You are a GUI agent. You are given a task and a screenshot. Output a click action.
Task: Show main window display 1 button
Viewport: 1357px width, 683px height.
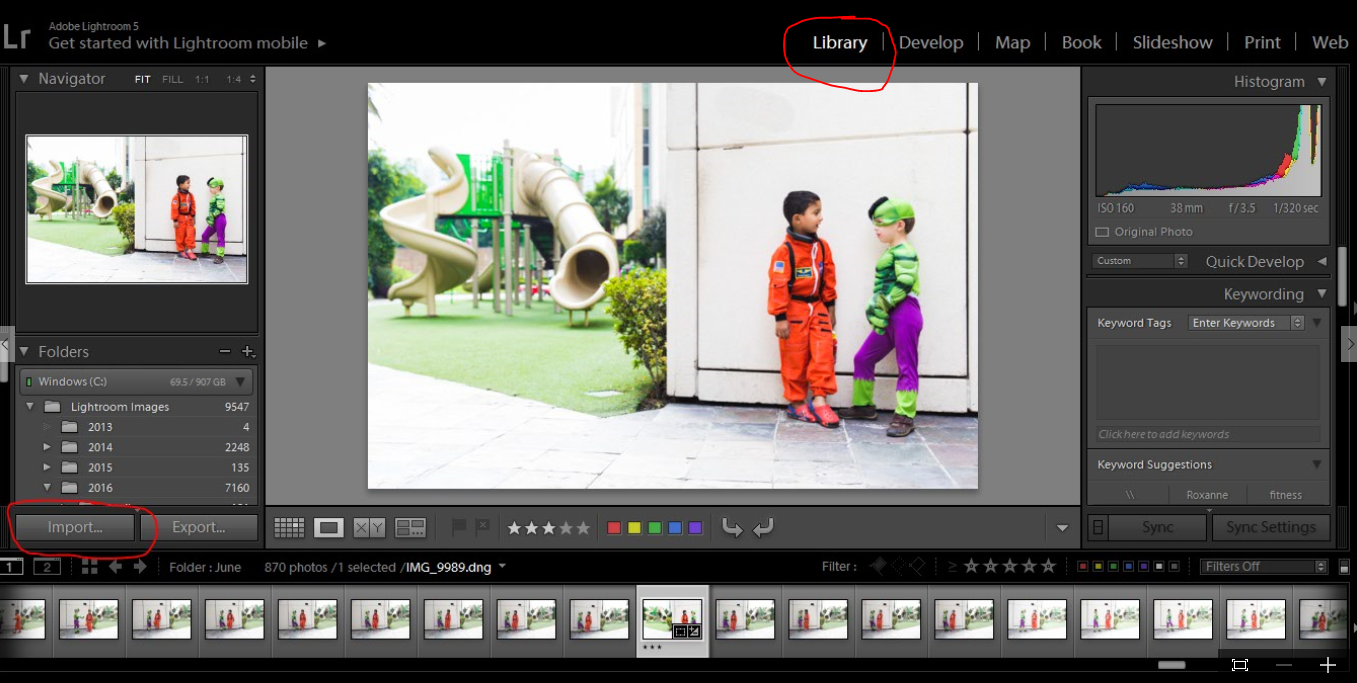(11, 567)
